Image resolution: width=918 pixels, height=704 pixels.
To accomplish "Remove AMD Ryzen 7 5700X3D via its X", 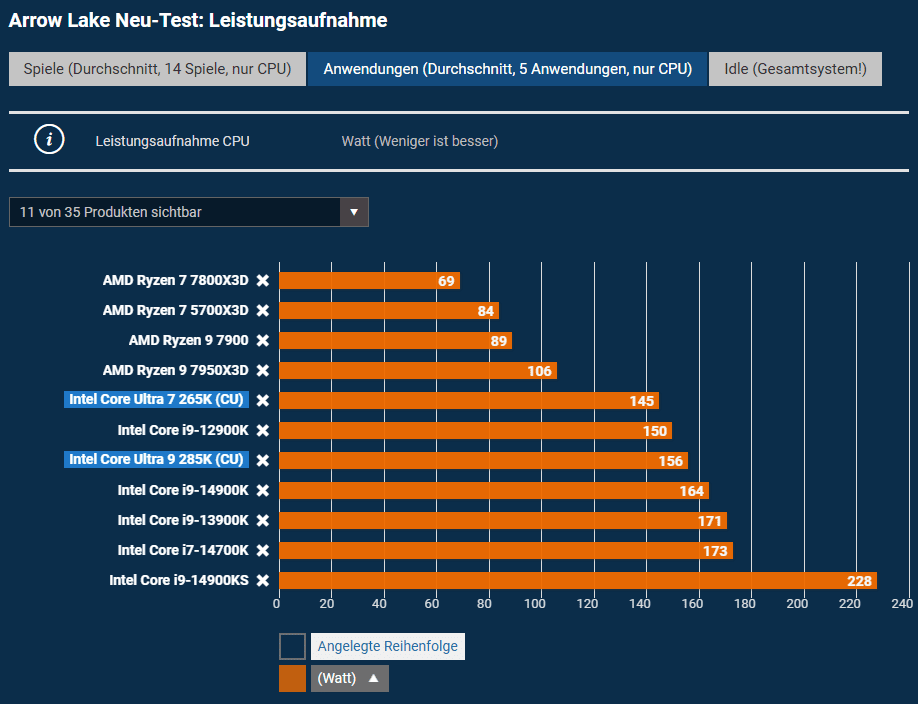I will coord(263,310).
